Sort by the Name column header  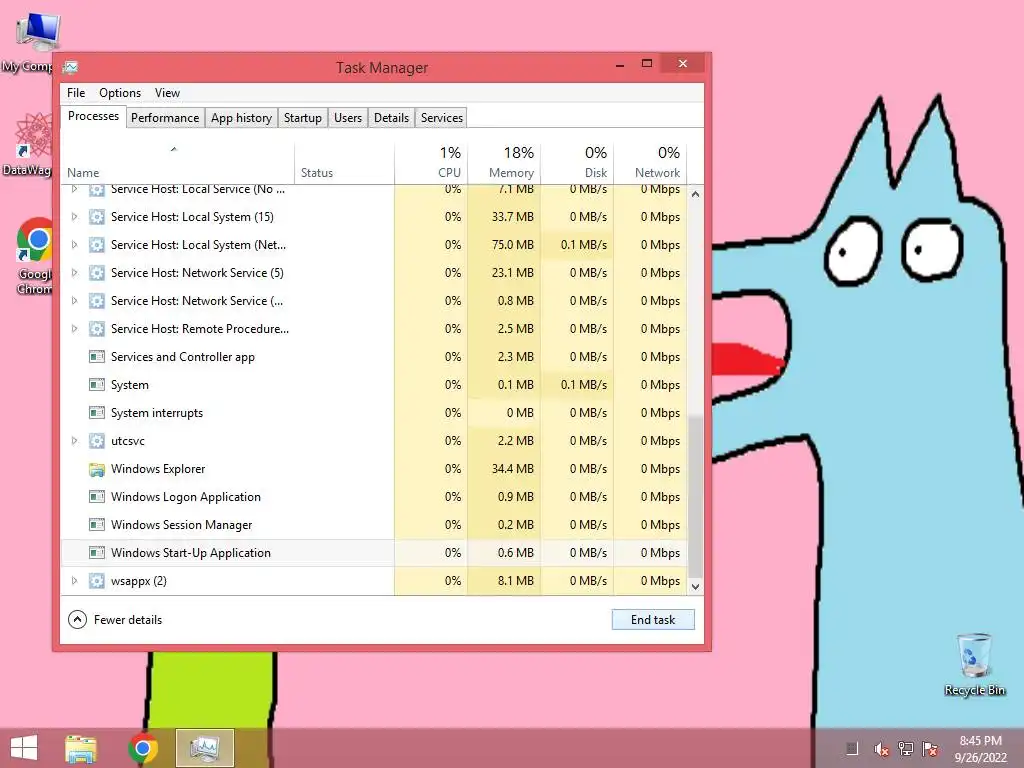pyautogui.click(x=177, y=162)
